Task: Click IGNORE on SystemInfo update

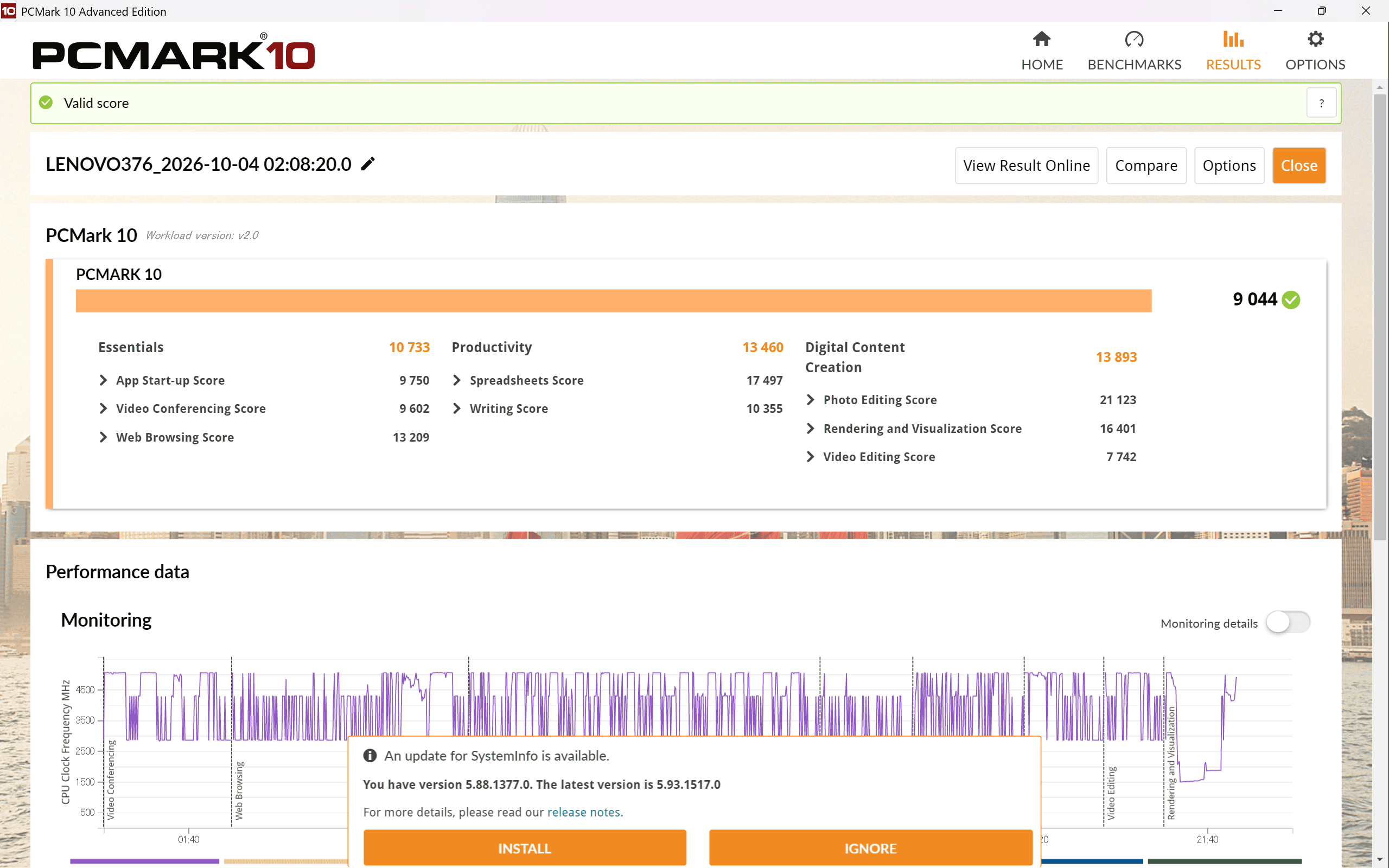Action: (x=870, y=847)
